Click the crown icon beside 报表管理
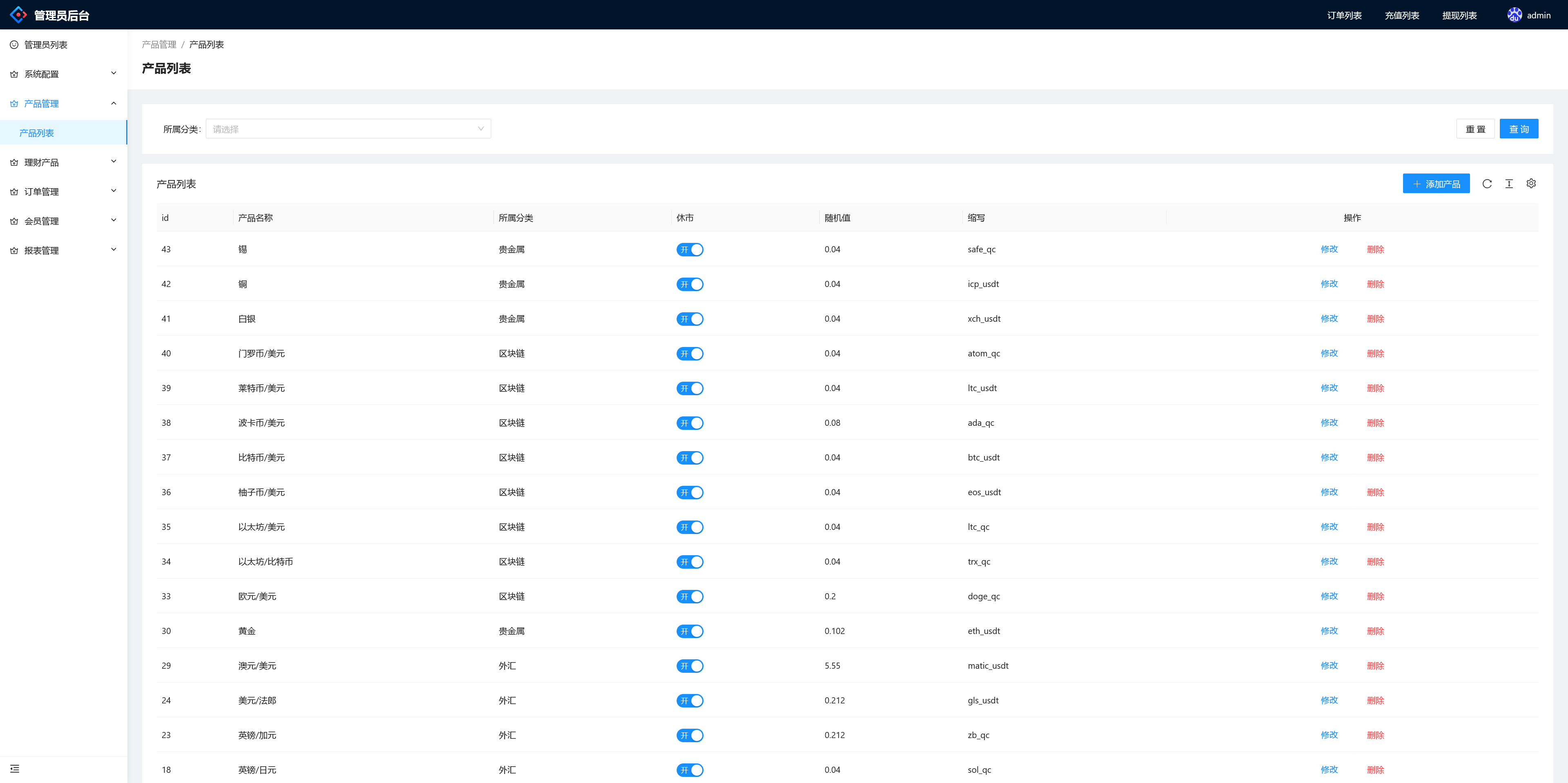The image size is (1568, 783). tap(14, 251)
